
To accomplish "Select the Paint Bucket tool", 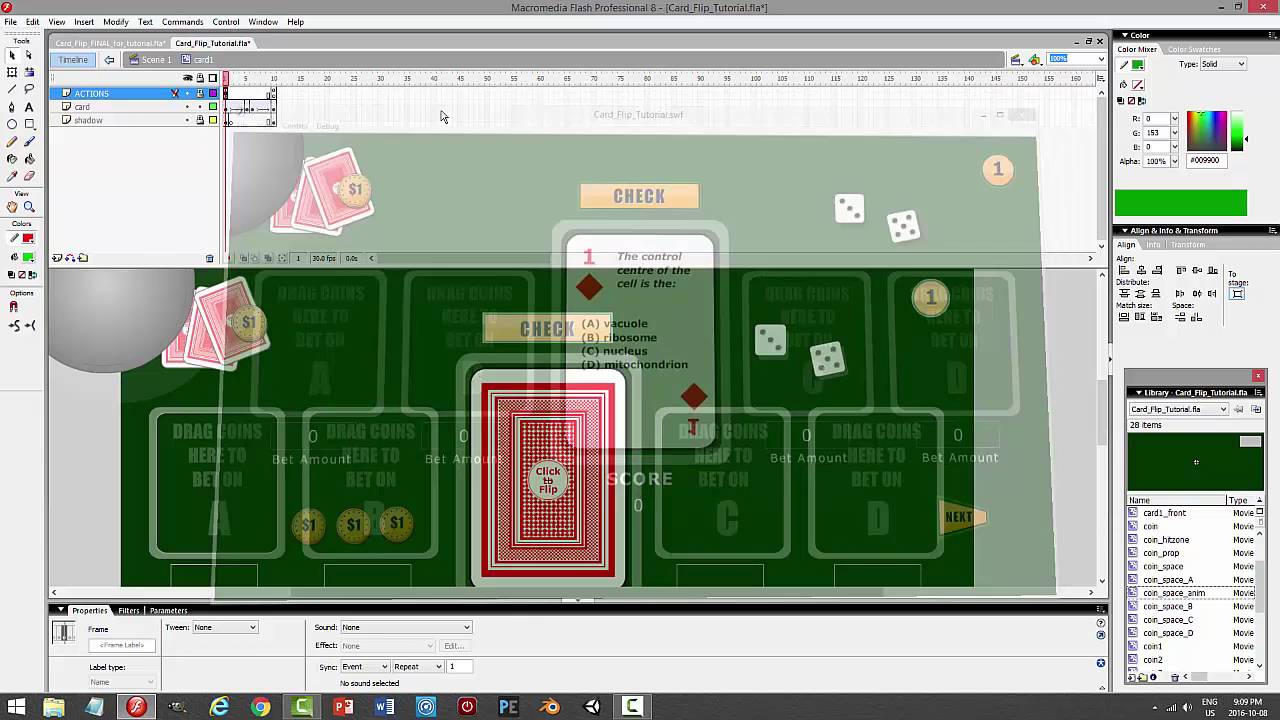I will pyautogui.click(x=29, y=158).
